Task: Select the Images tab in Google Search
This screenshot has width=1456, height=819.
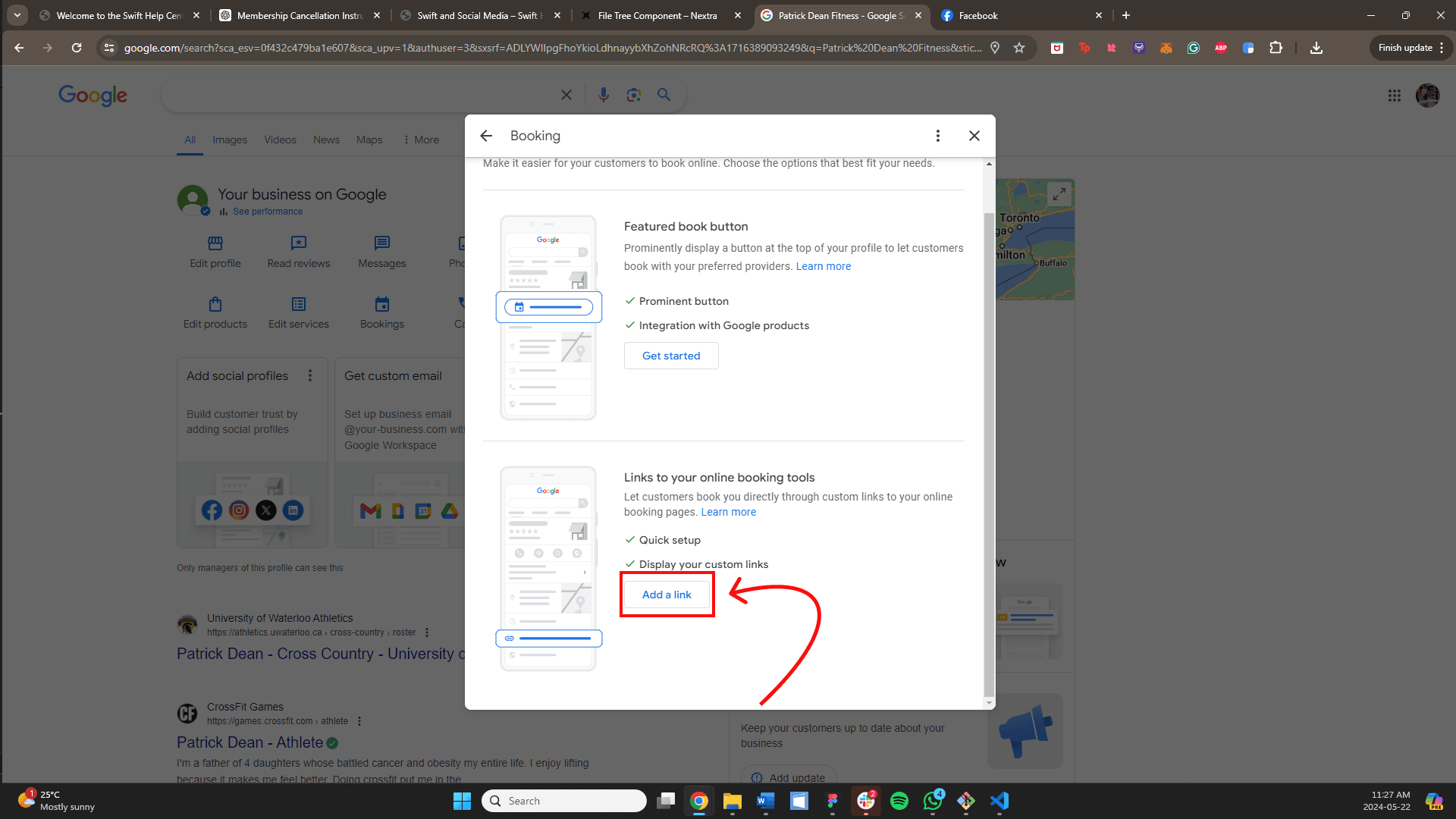Action: click(229, 139)
